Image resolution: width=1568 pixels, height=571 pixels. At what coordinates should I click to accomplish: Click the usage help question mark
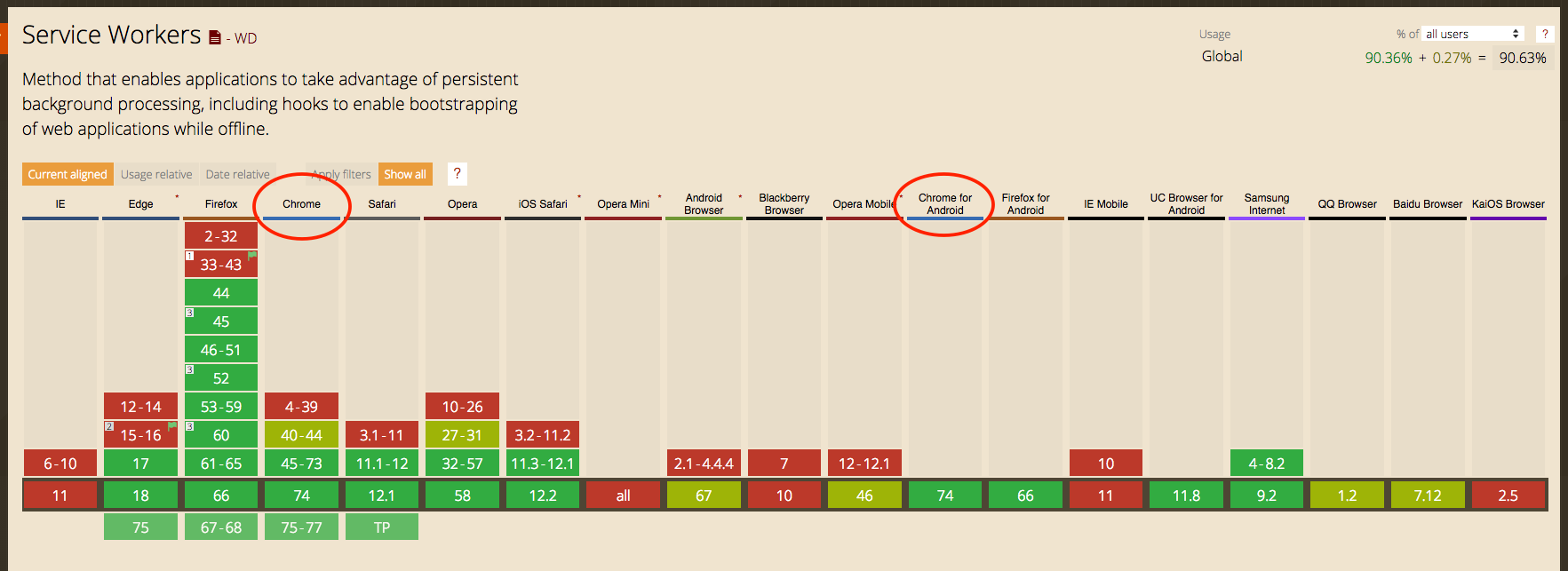coord(1545,34)
